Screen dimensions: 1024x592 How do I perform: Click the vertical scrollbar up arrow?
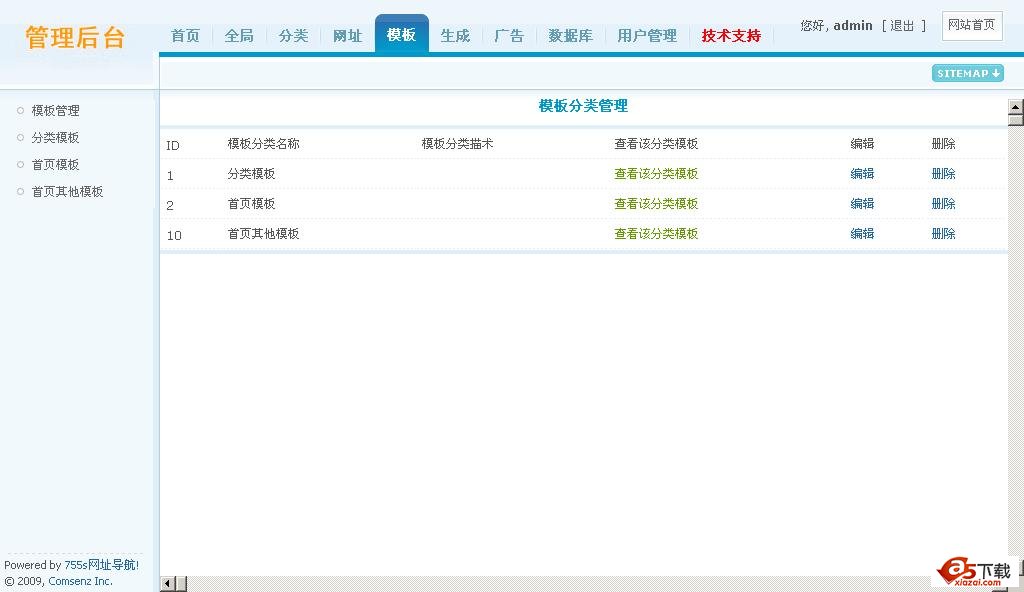point(1016,107)
